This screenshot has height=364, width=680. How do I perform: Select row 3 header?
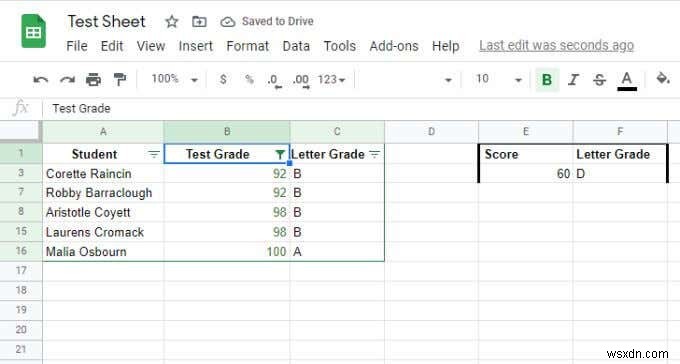point(21,173)
